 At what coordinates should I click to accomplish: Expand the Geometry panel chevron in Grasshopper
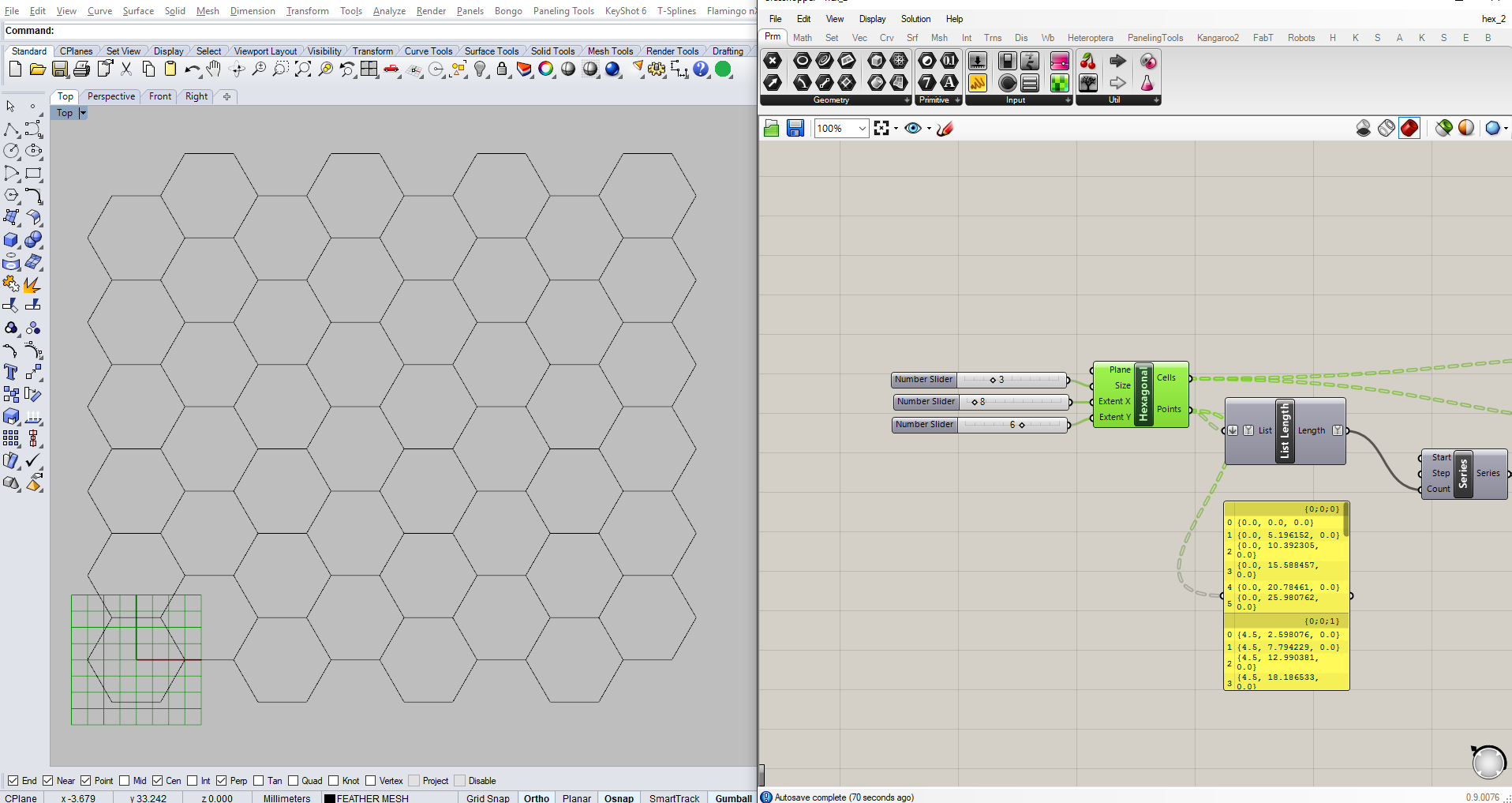[905, 100]
